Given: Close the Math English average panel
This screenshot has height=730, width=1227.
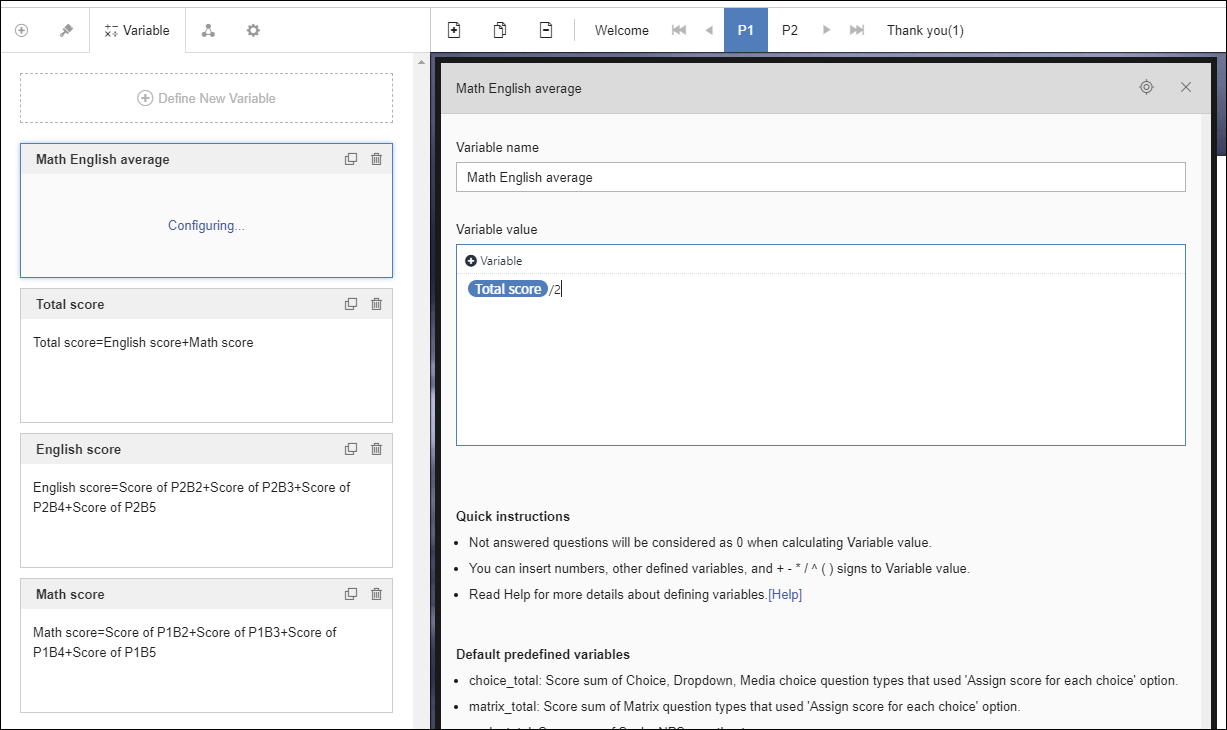Looking at the screenshot, I should pyautogui.click(x=1186, y=87).
